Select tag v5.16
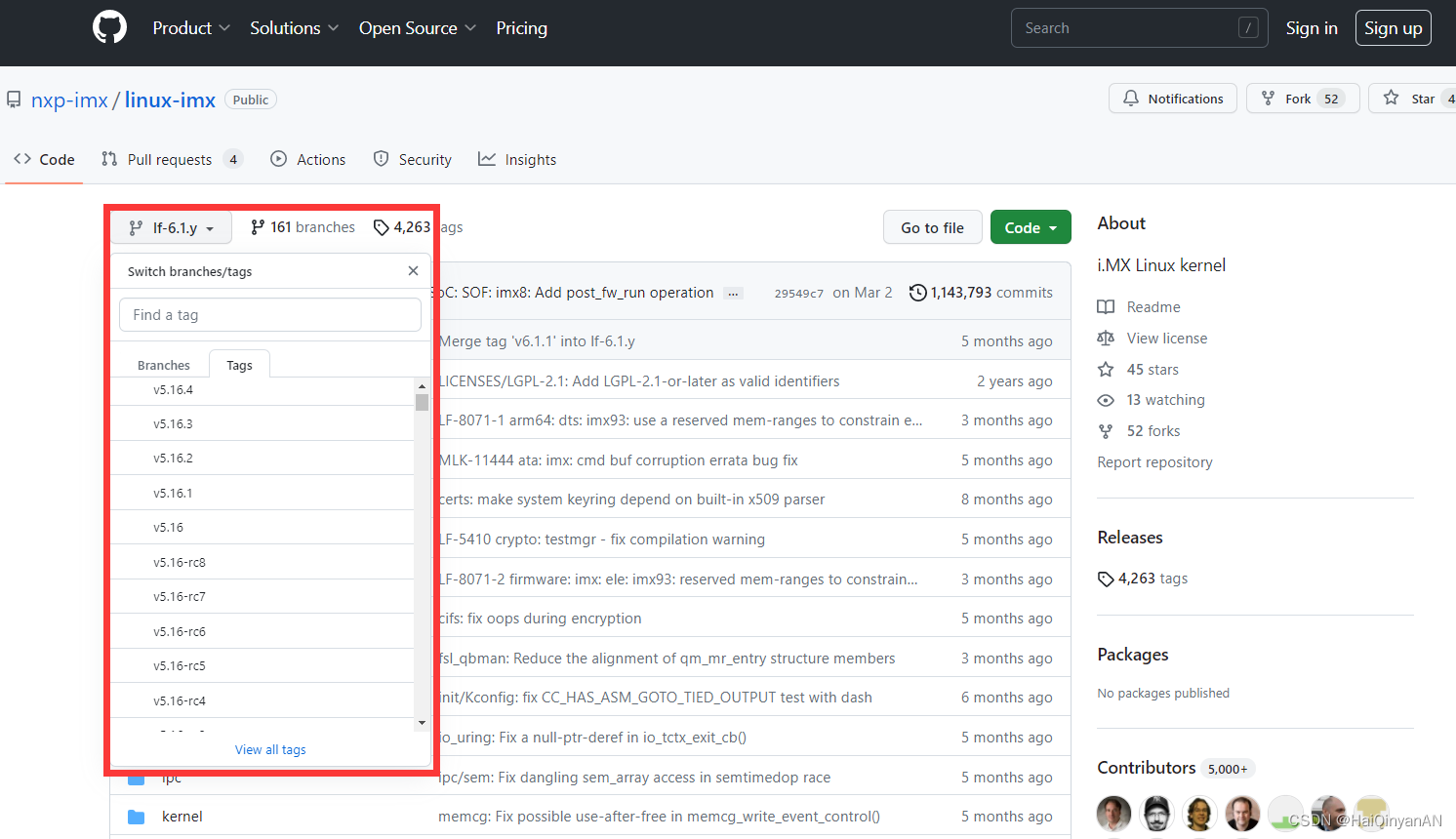The height and width of the screenshot is (839, 1456). click(x=263, y=527)
